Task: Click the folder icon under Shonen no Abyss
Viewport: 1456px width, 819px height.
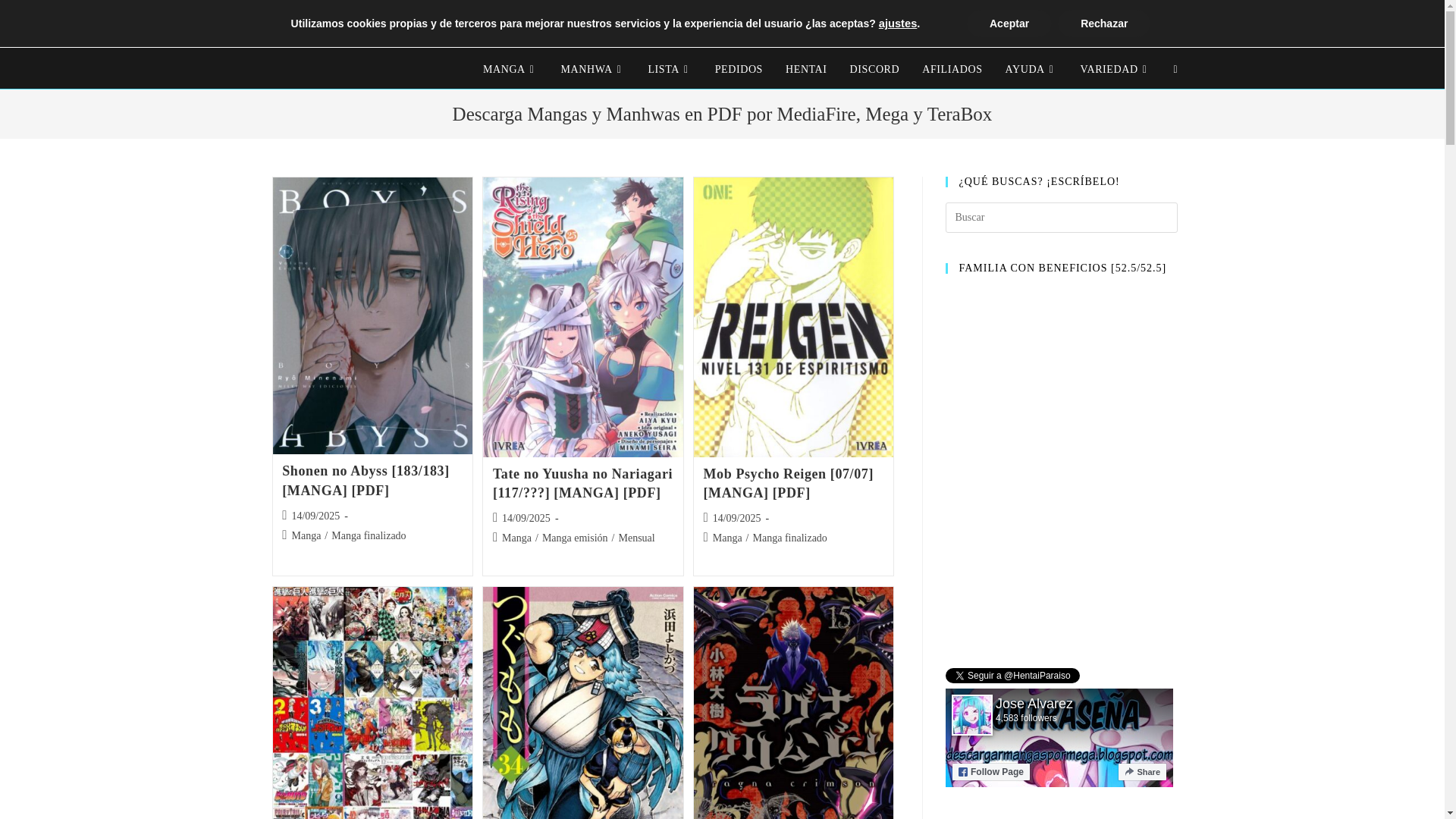Action: (285, 535)
